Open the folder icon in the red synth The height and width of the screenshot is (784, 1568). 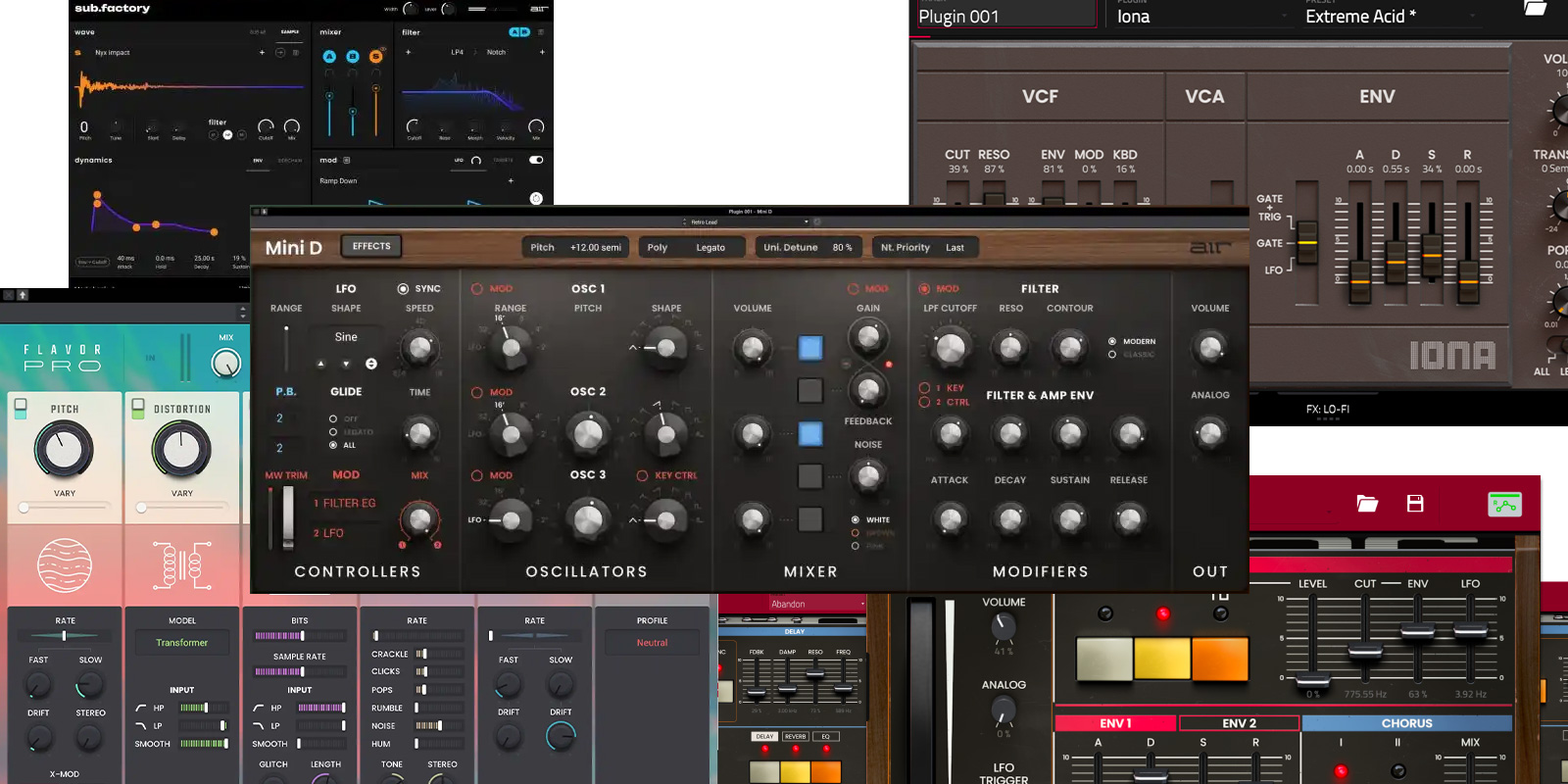1367,504
